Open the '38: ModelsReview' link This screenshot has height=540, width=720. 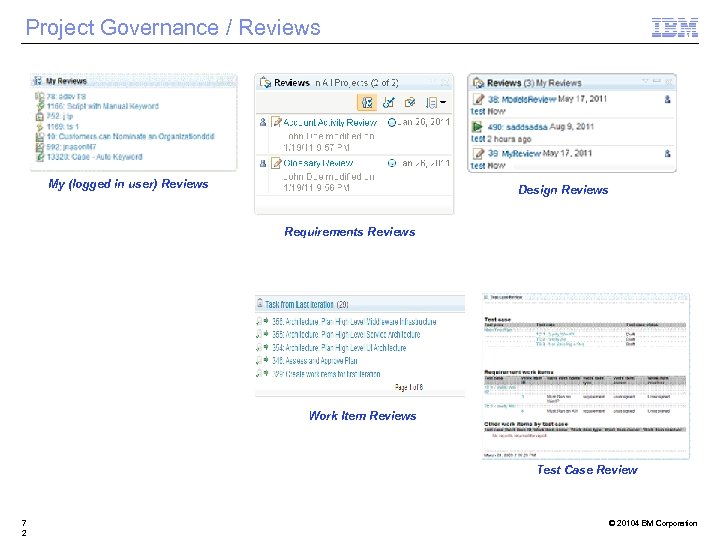tap(522, 99)
